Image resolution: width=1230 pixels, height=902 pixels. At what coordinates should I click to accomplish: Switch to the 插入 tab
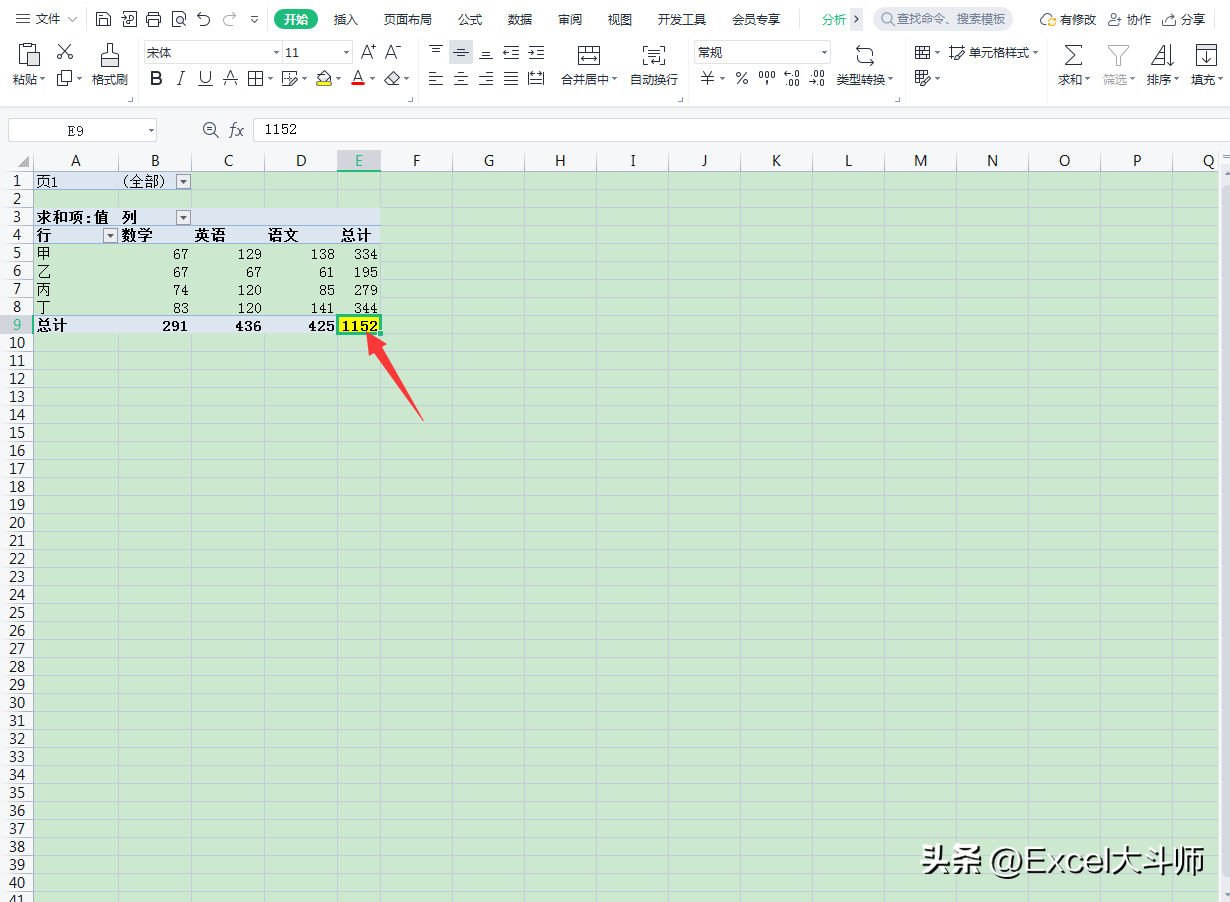click(346, 19)
